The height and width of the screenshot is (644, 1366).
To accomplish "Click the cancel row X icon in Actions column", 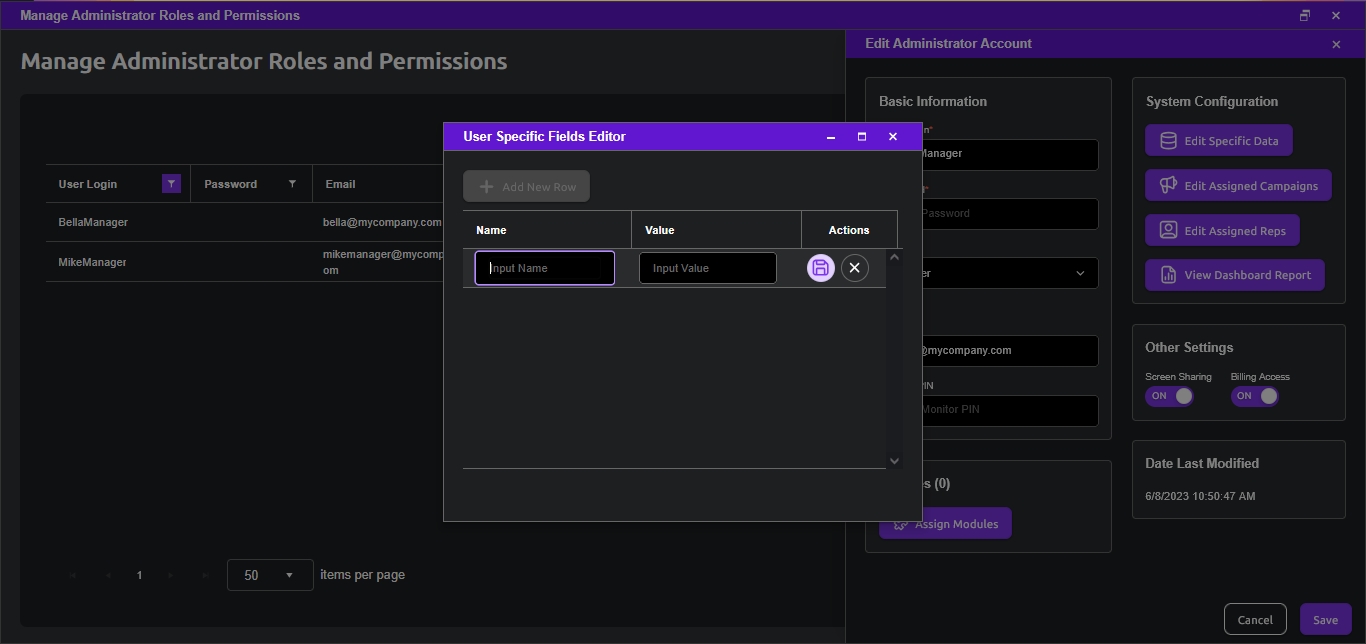I will [855, 268].
